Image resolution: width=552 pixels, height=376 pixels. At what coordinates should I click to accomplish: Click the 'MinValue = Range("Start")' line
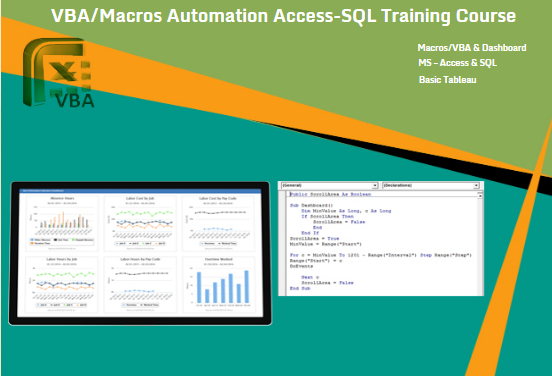326,244
